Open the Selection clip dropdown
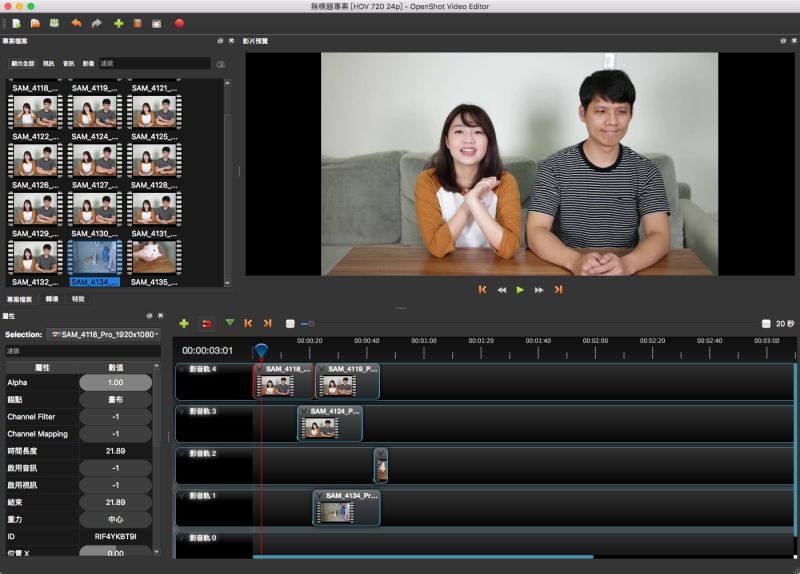 [x=105, y=334]
